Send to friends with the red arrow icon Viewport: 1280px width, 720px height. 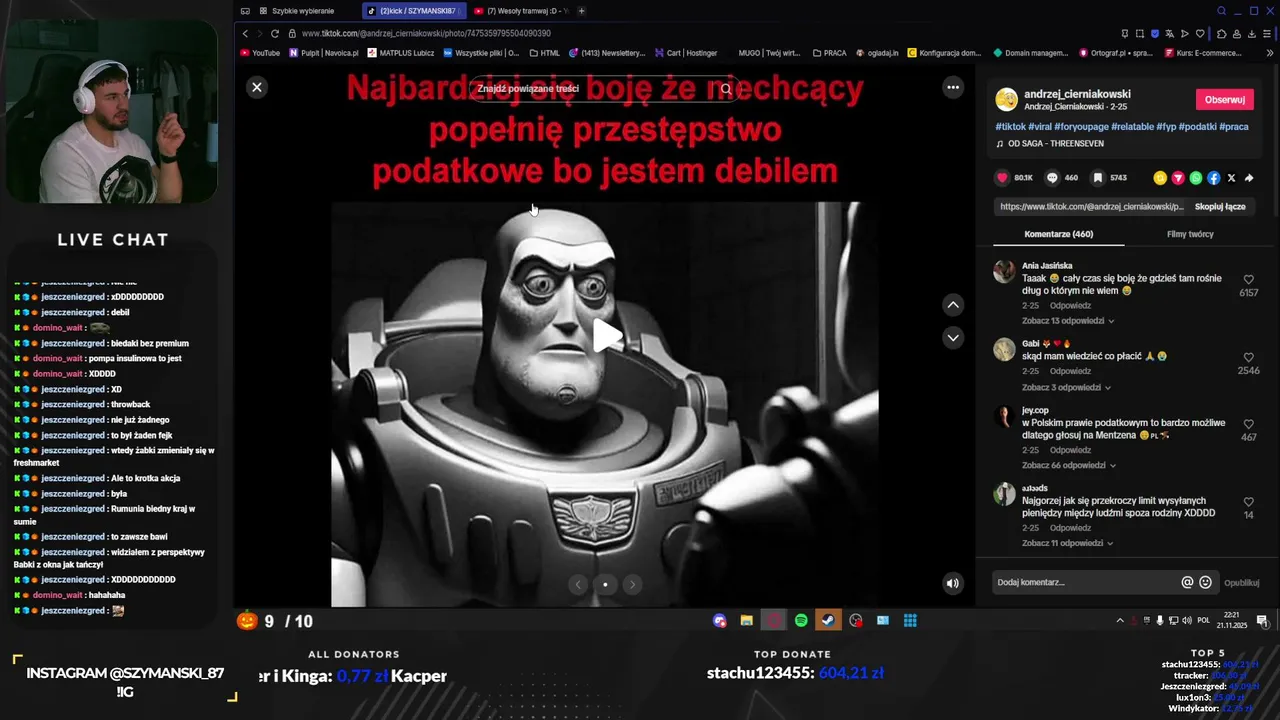(x=1178, y=178)
